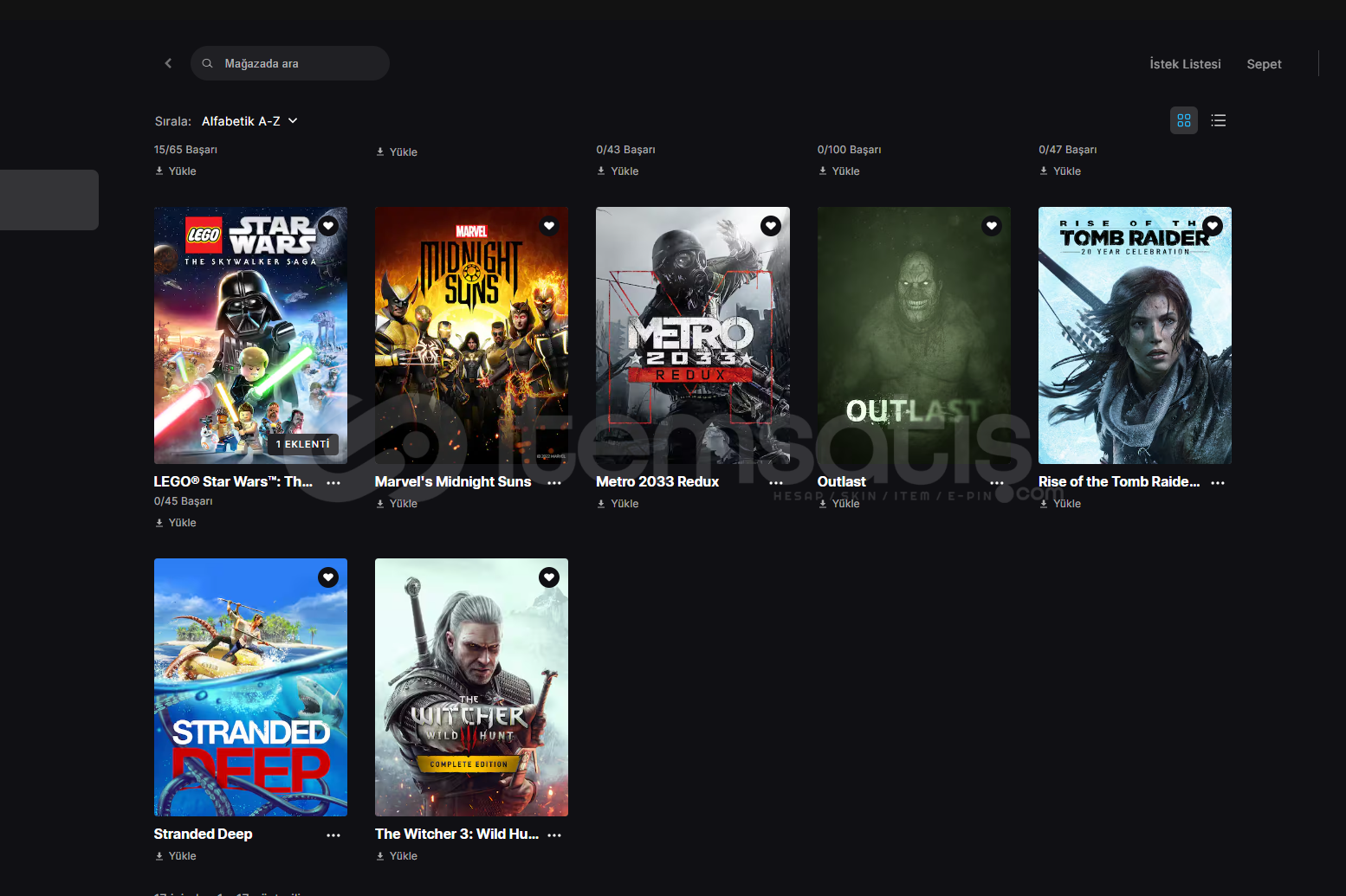The height and width of the screenshot is (896, 1346).
Task: Click Yükle below 0/100 Başarı
Action: click(x=839, y=171)
